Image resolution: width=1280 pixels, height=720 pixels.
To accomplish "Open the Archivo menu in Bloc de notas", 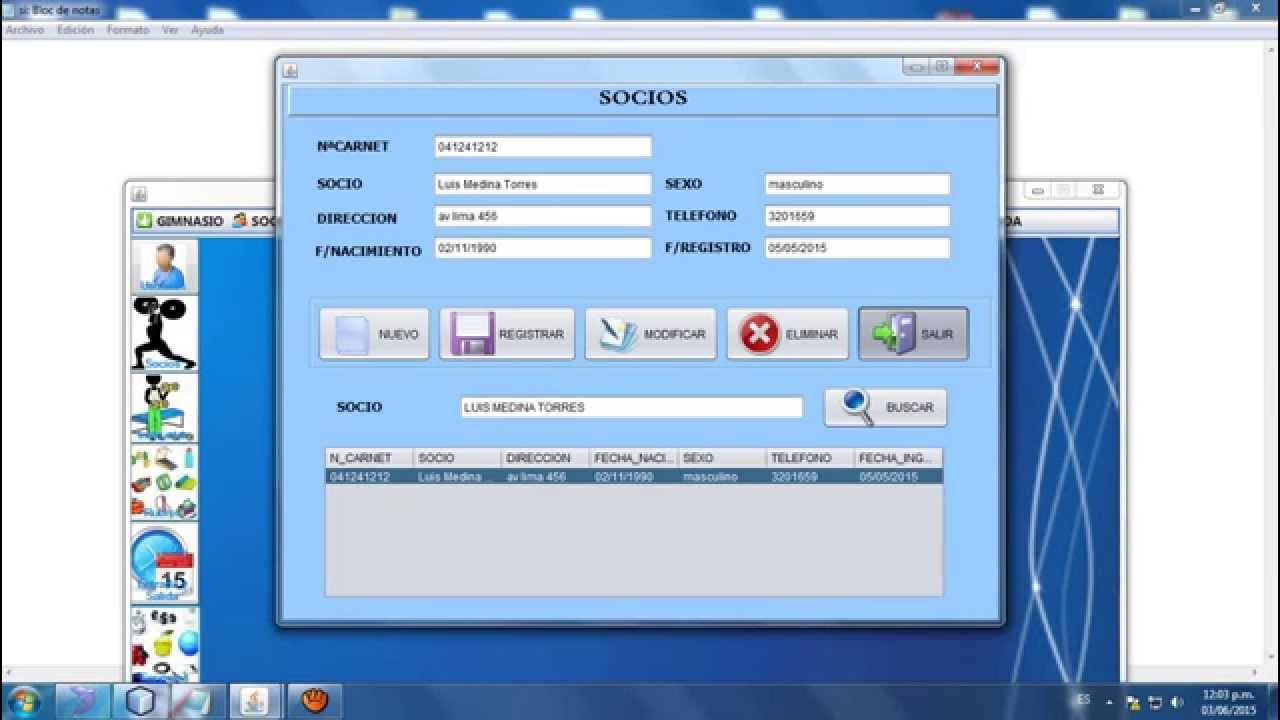I will [x=24, y=30].
